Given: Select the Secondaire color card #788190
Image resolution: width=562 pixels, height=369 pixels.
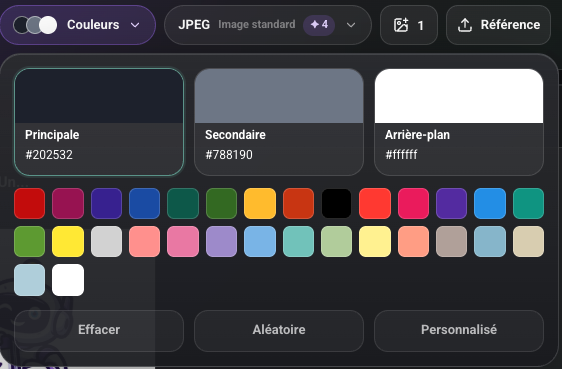Looking at the screenshot, I should point(279,122).
